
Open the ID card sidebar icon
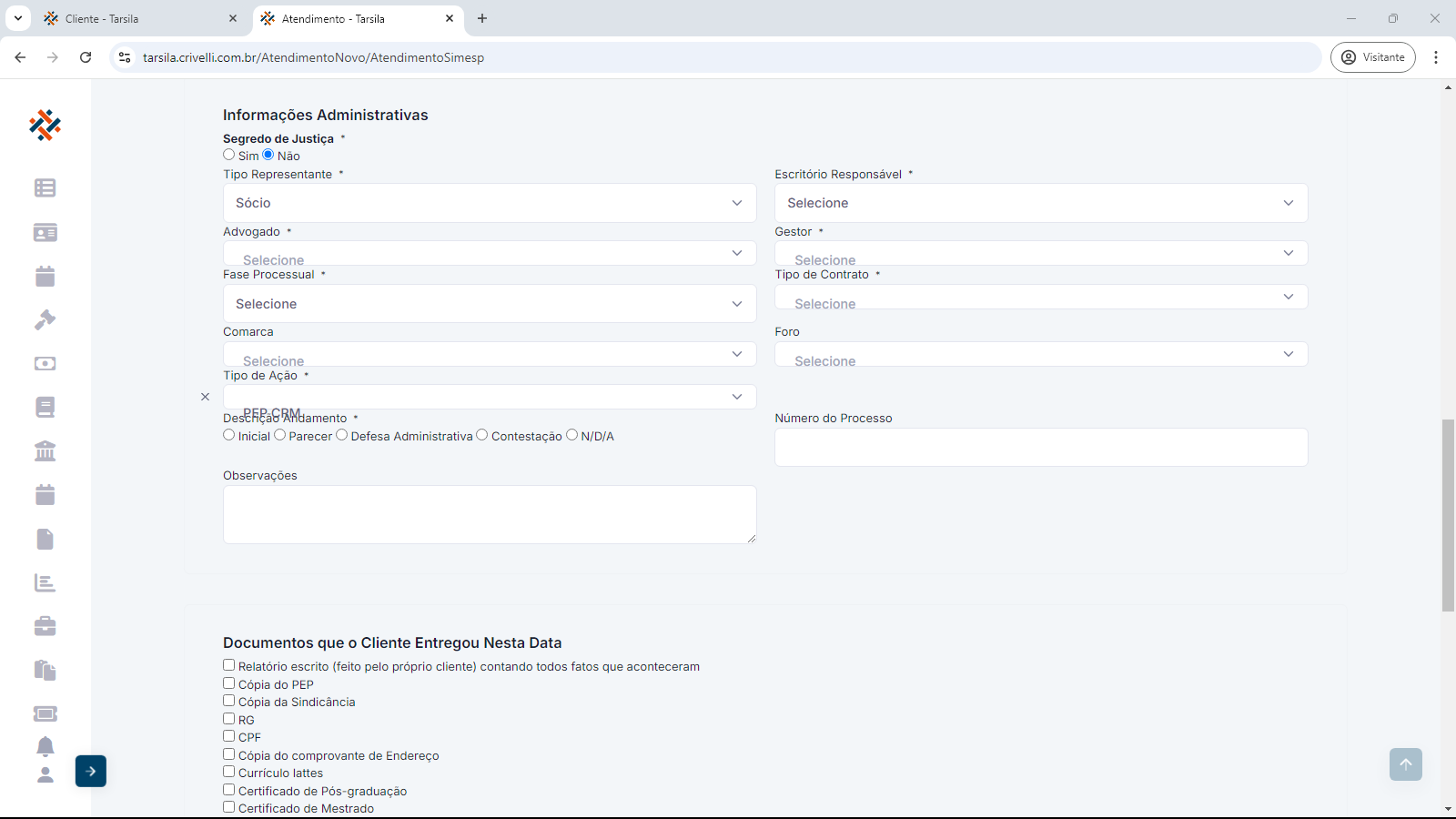tap(45, 233)
